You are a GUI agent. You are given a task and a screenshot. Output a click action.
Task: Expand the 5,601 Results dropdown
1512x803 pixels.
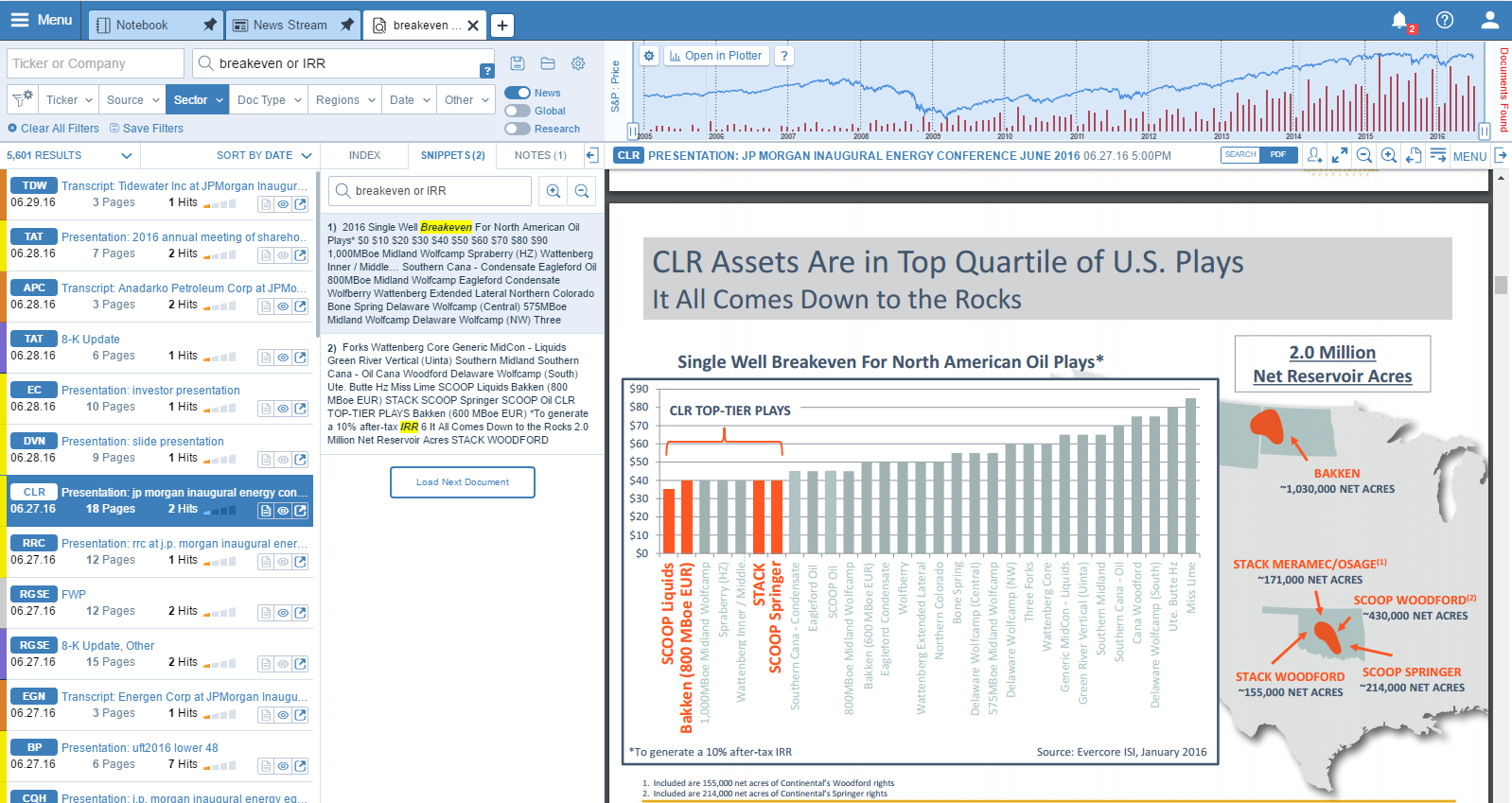tap(68, 155)
